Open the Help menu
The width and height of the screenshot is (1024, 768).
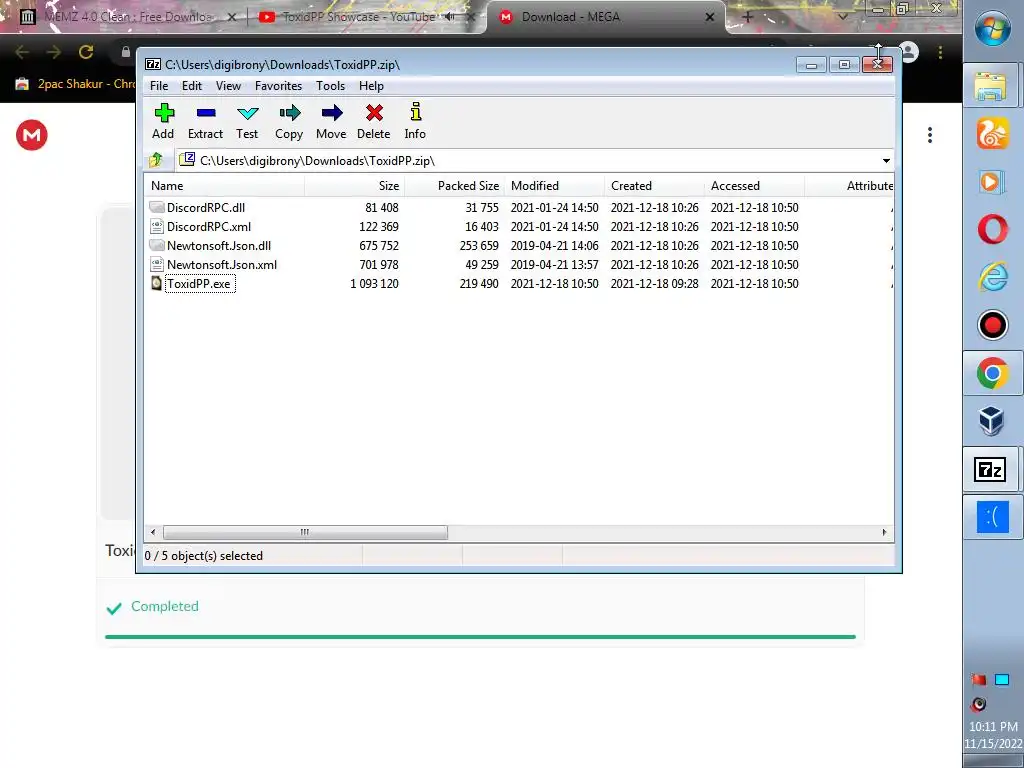(x=371, y=86)
